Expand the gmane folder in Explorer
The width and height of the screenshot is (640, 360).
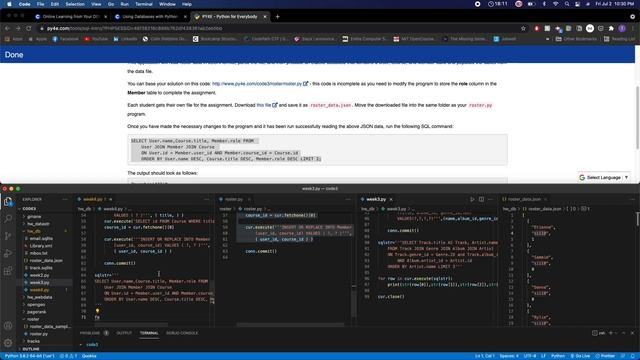click(x=34, y=216)
